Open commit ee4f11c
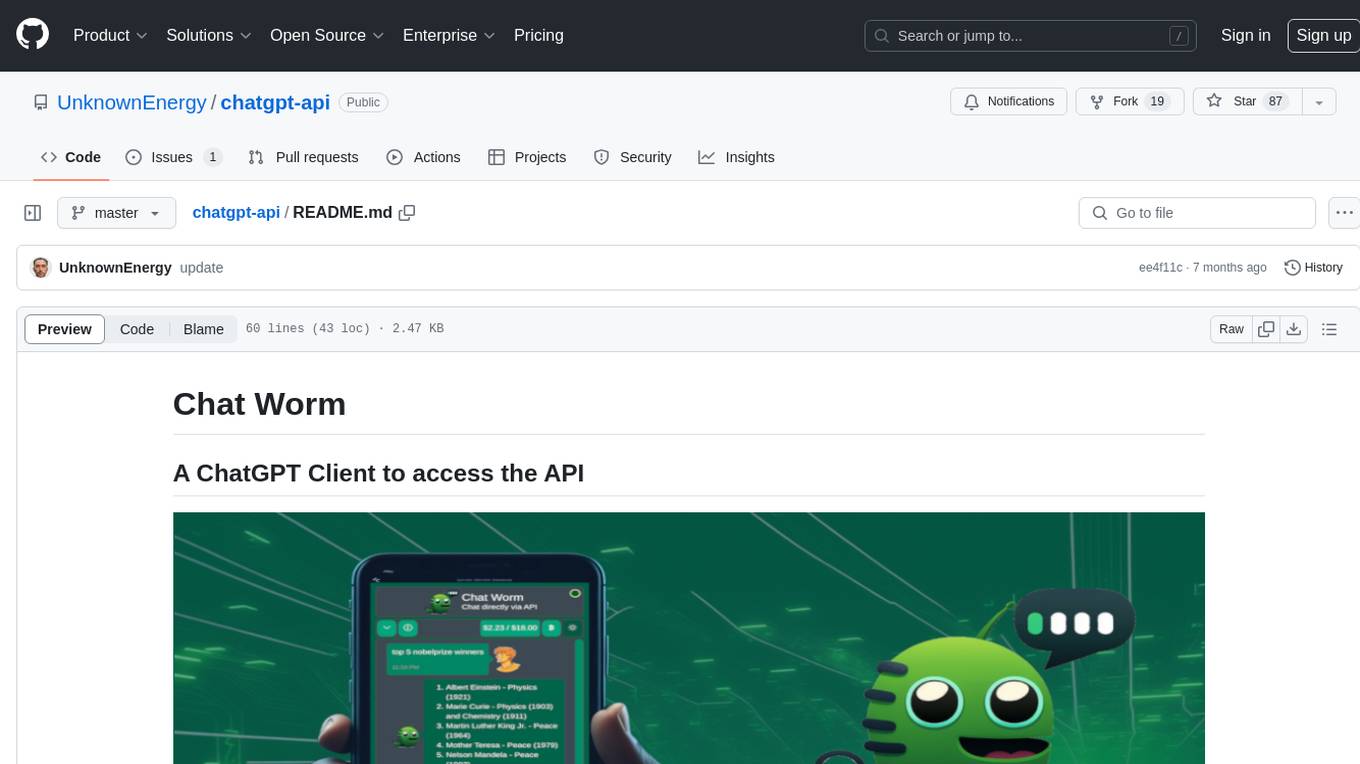1360x764 pixels. (x=1160, y=268)
